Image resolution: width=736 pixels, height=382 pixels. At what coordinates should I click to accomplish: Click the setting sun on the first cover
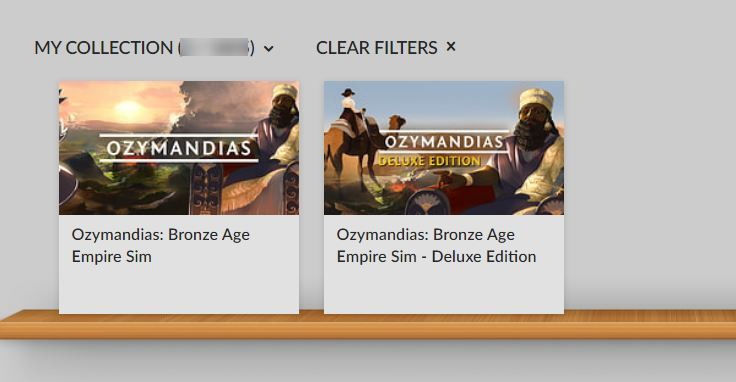coord(128,109)
